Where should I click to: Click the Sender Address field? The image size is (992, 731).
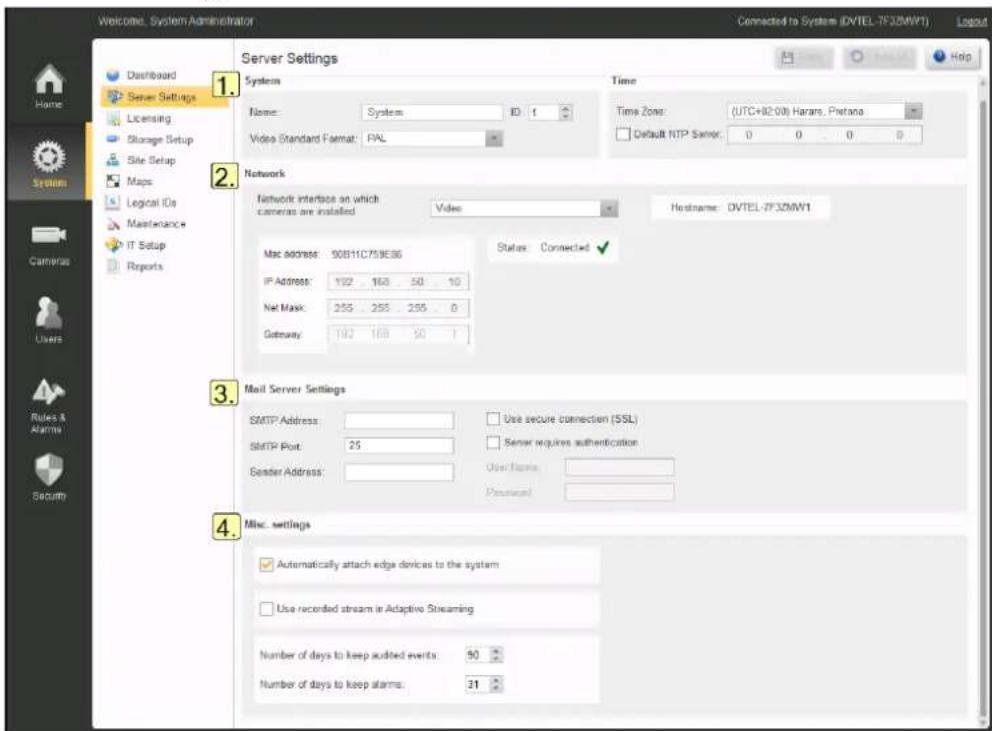399,472
